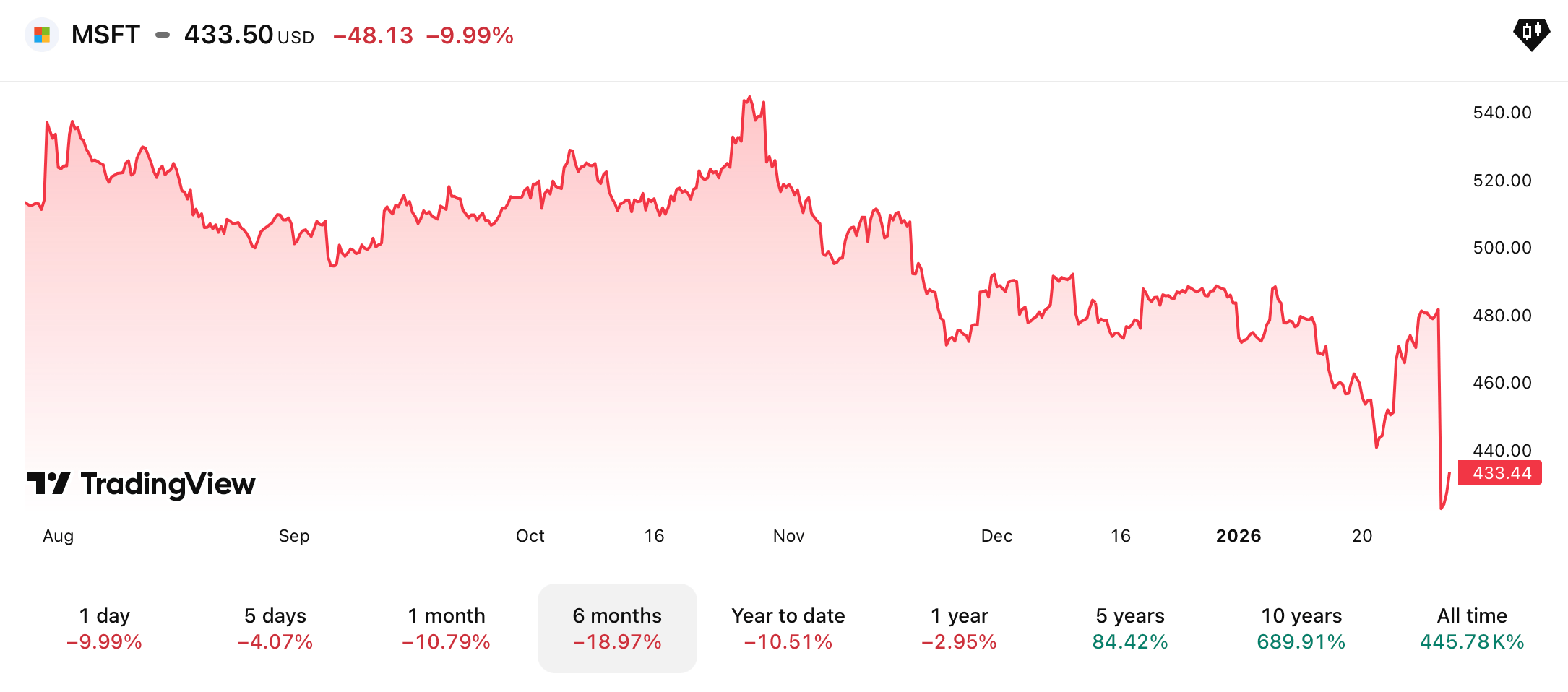Click the −9.99% daily change text
The width and height of the screenshot is (1568, 692).
coord(470,35)
